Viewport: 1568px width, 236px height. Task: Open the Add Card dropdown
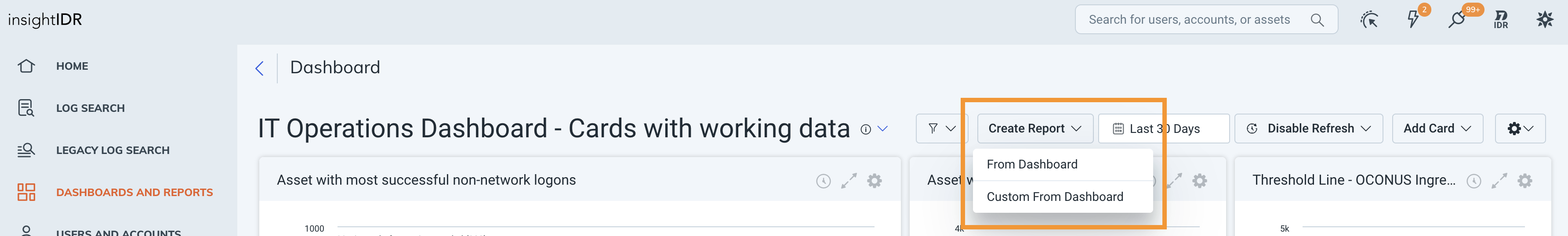(x=1437, y=129)
